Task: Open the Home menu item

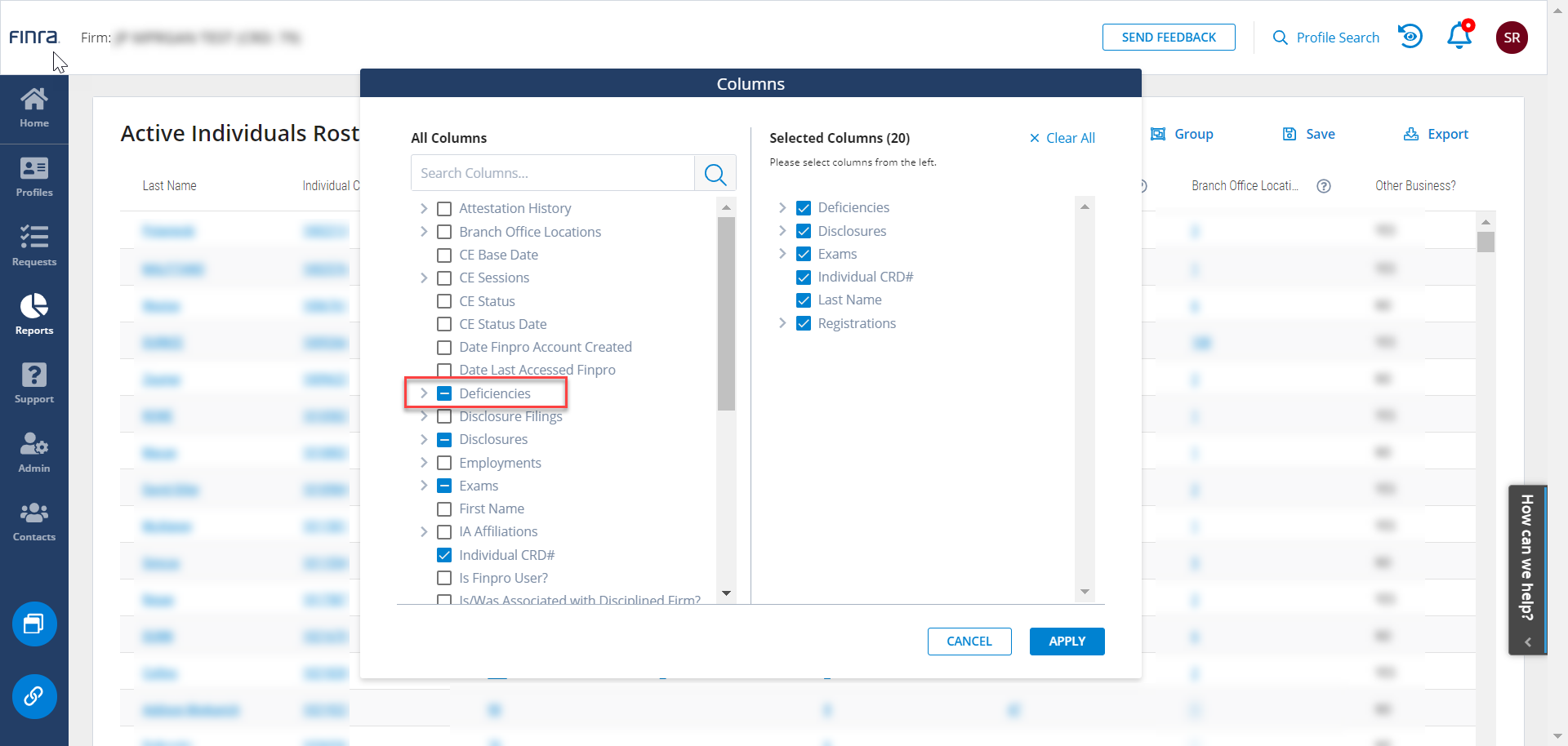Action: click(34, 109)
